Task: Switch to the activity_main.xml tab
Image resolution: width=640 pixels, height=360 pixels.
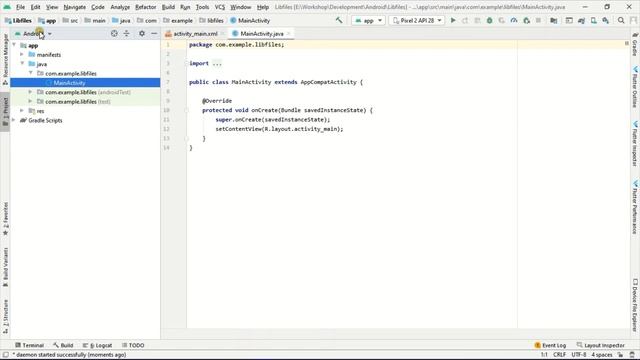Action: pyautogui.click(x=195, y=33)
